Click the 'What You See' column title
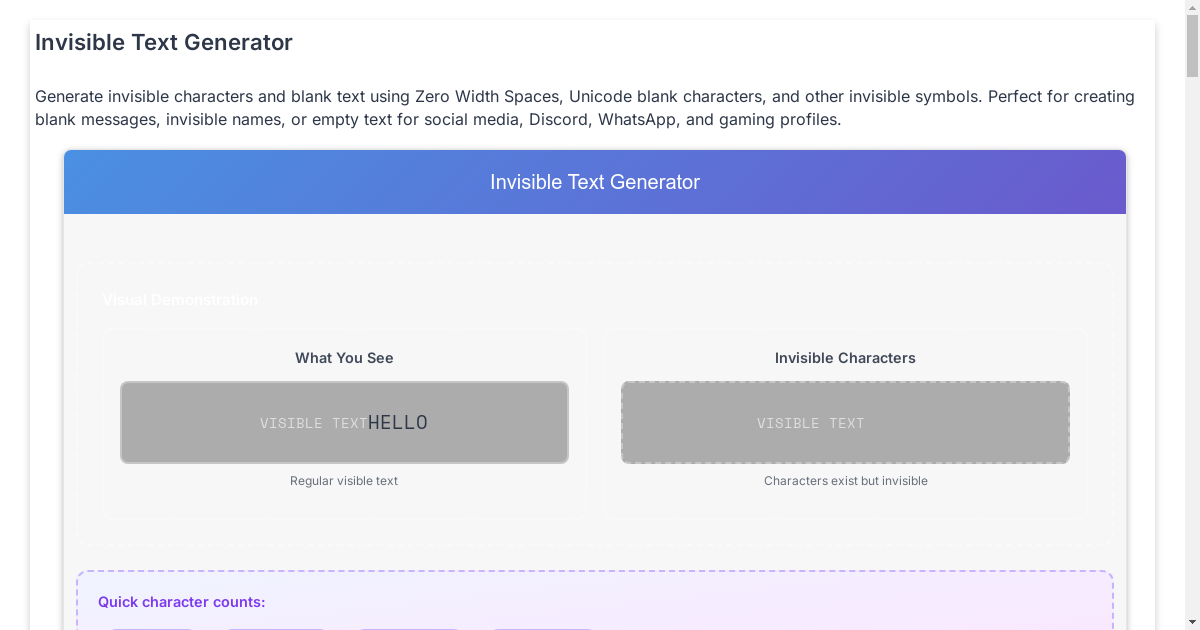This screenshot has height=630, width=1200. coord(343,357)
